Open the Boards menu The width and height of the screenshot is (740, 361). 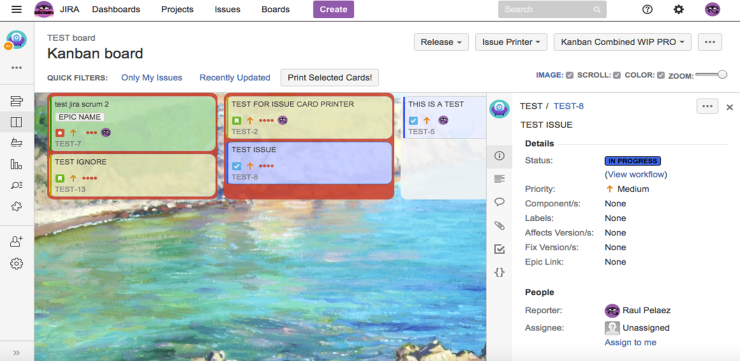276,9
